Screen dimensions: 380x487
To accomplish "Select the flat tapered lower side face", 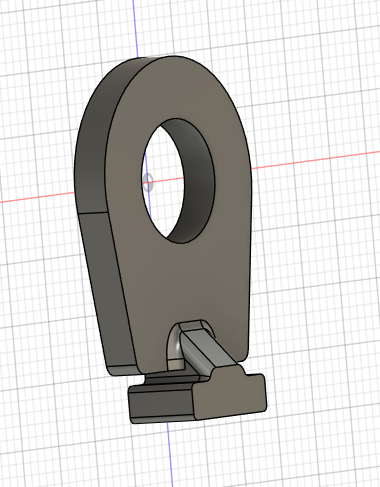I will pyautogui.click(x=107, y=287).
